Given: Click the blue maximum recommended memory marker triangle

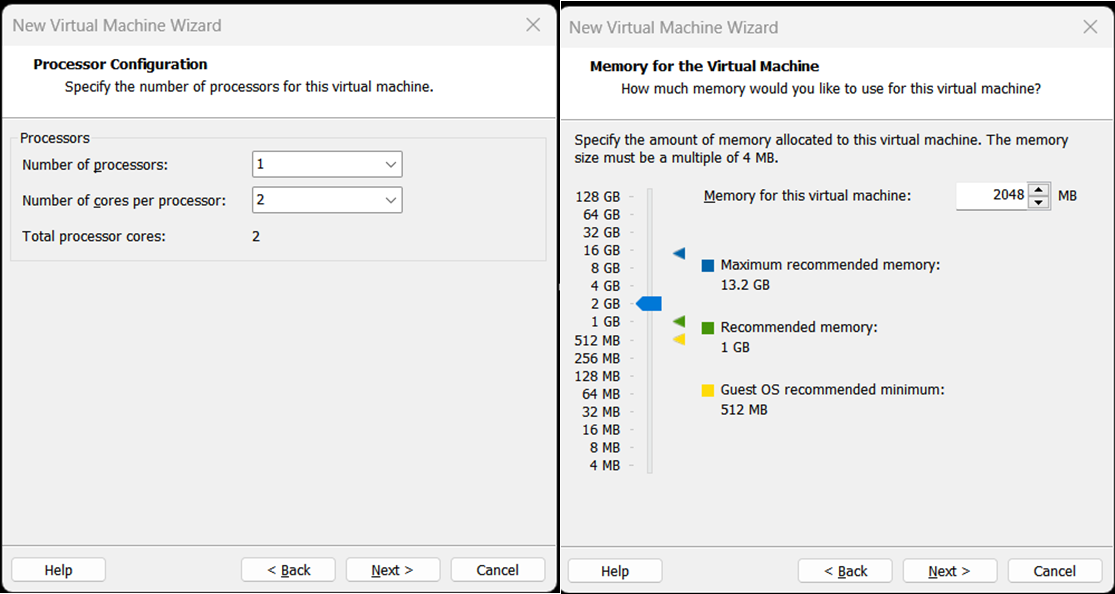Looking at the screenshot, I should tap(679, 253).
